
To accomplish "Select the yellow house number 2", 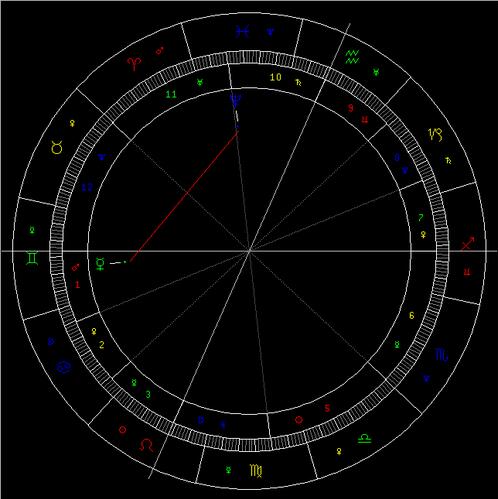I will click(x=102, y=345).
